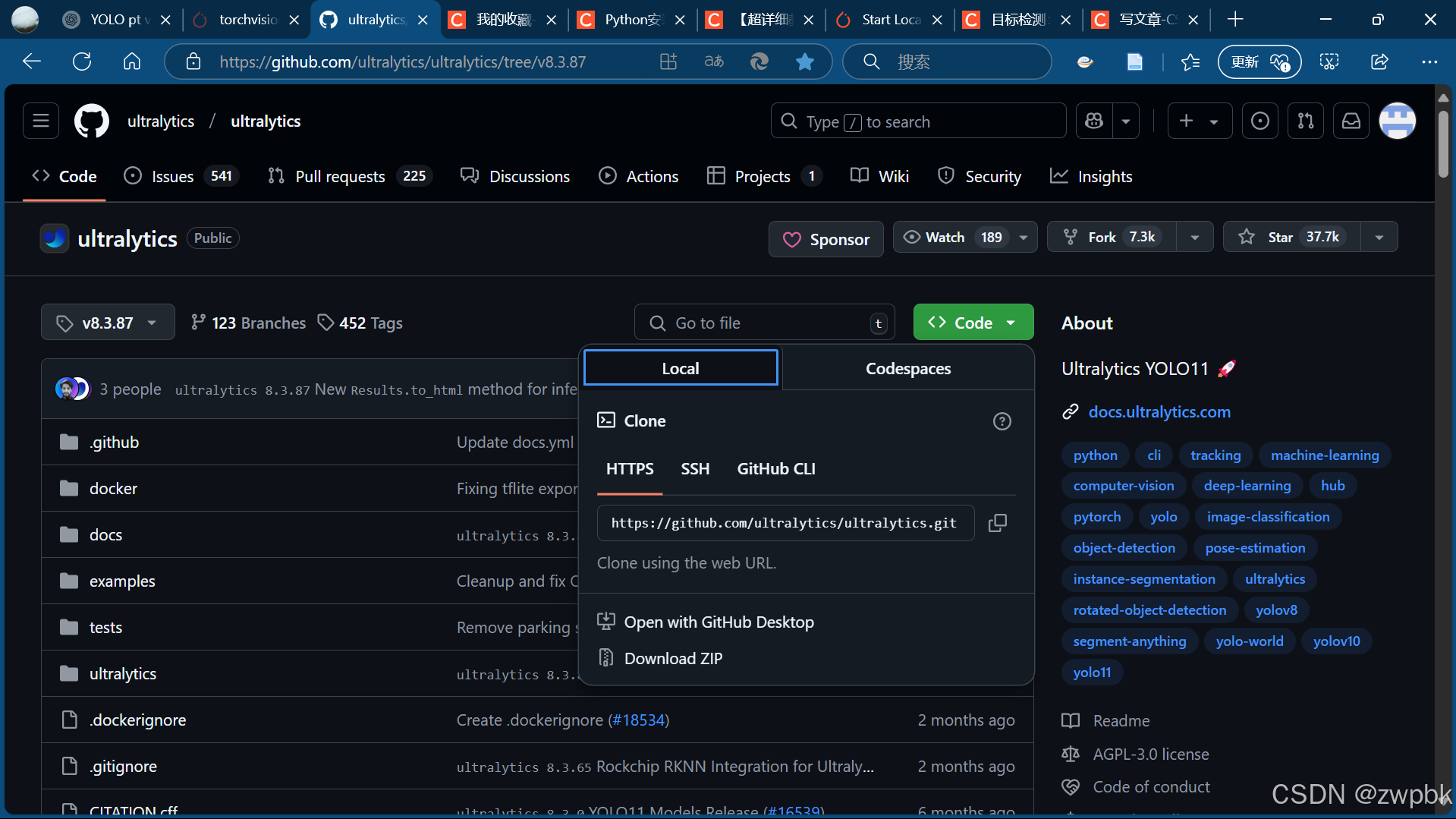The image size is (1456, 819).
Task: Open the Discussions tab
Action: click(515, 176)
